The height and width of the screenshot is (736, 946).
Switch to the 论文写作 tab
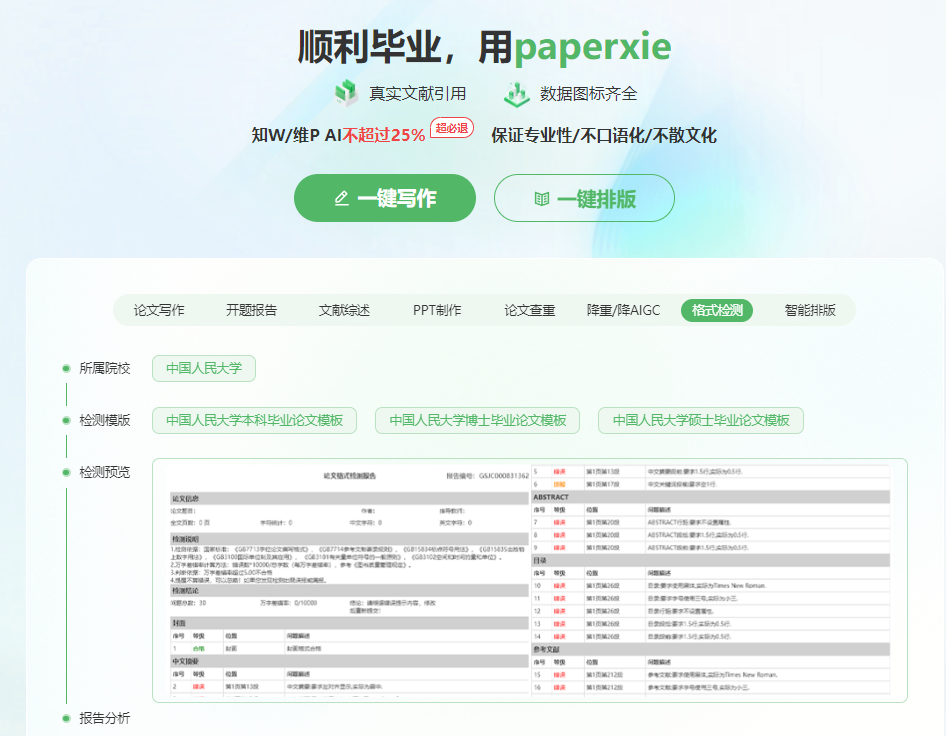tap(159, 310)
